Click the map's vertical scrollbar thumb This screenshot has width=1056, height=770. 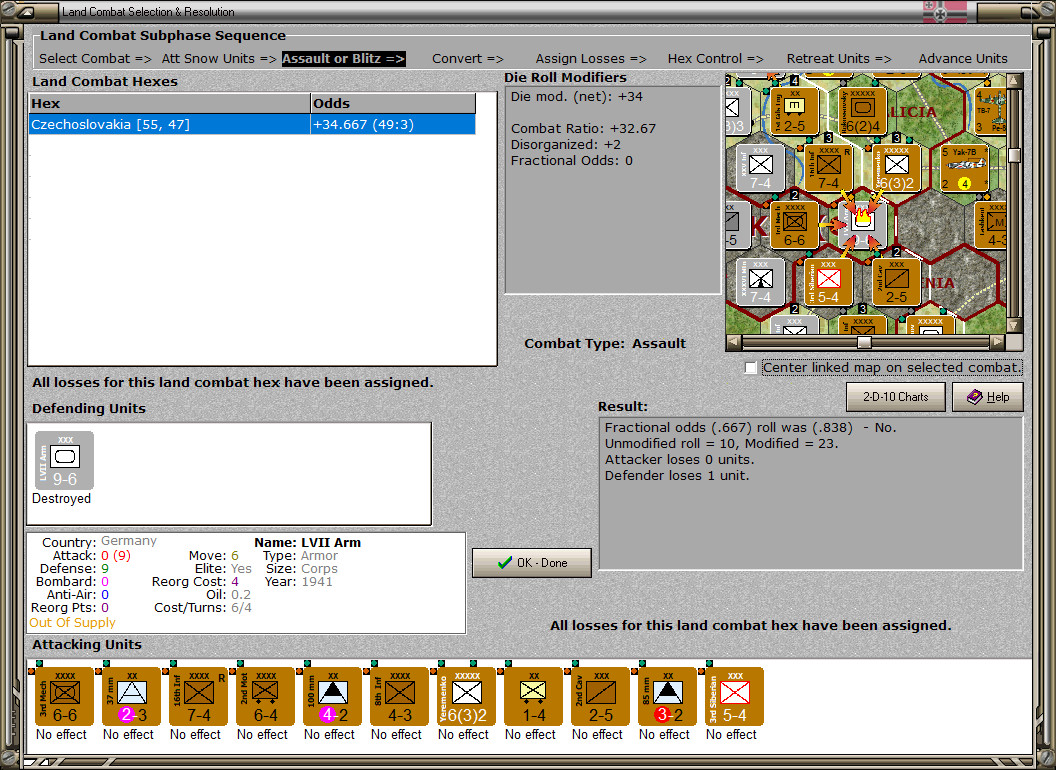coord(1014,155)
